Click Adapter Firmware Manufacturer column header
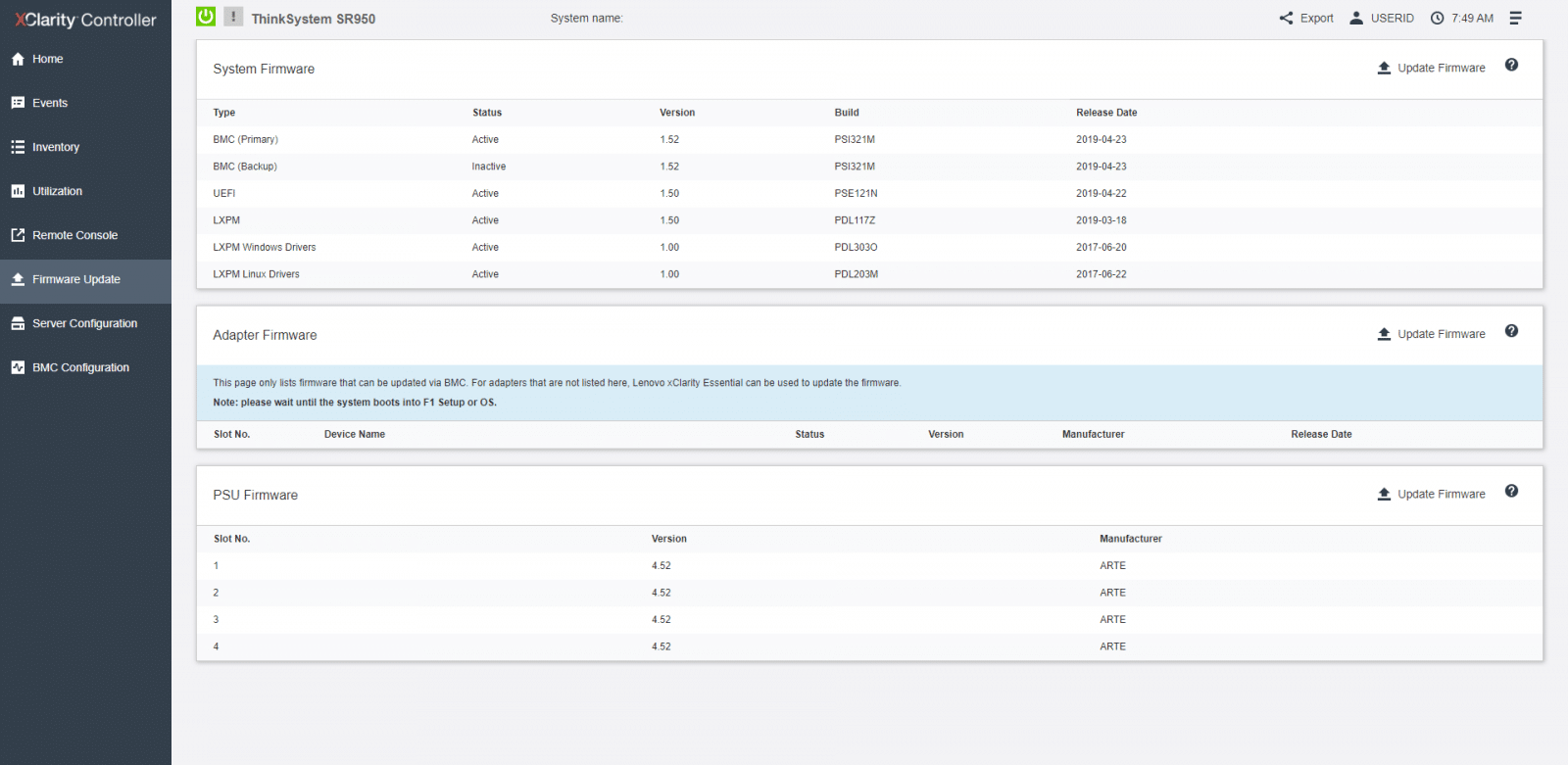The width and height of the screenshot is (1568, 765). tap(1093, 434)
